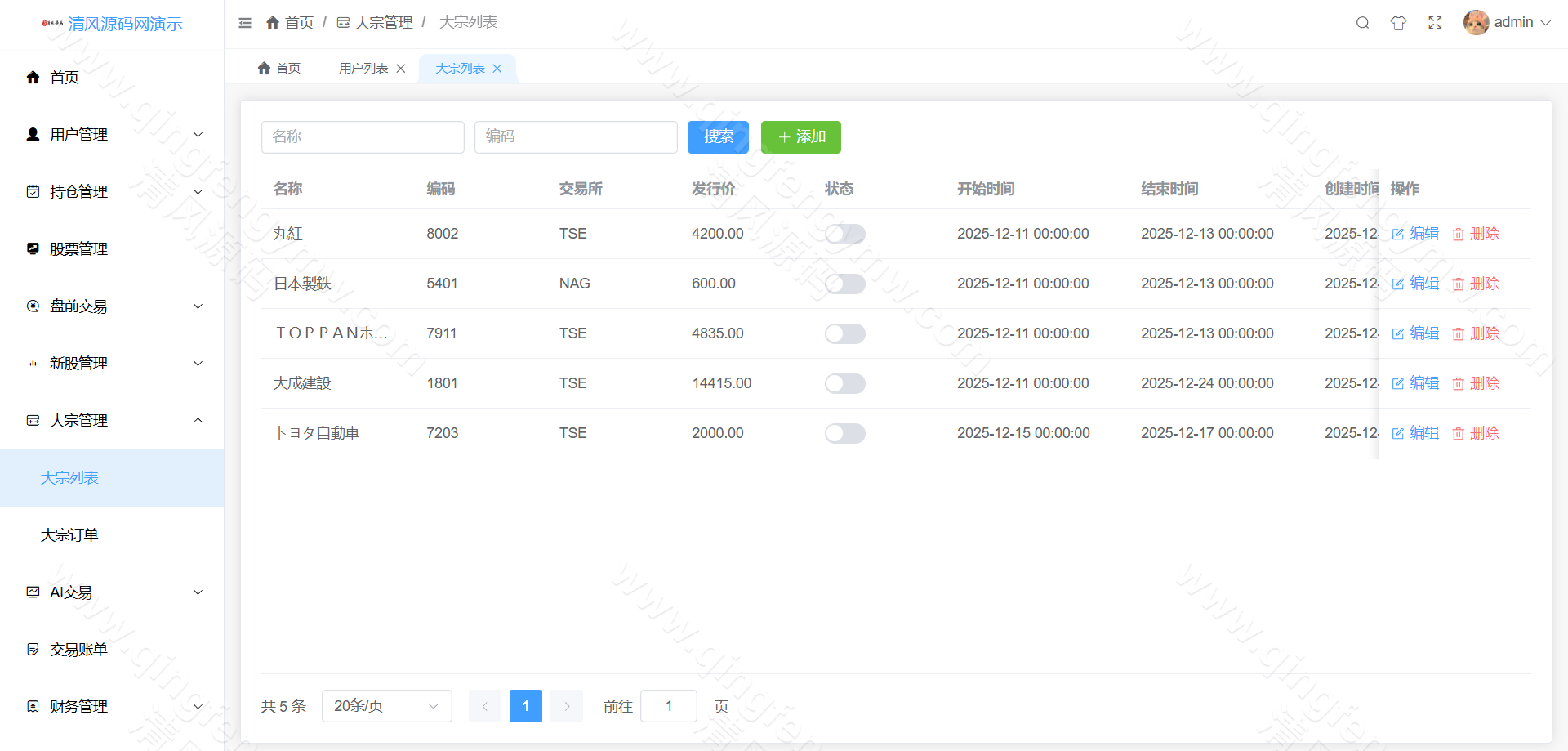Toggle the status switch for トヨタ自動車

tap(845, 434)
